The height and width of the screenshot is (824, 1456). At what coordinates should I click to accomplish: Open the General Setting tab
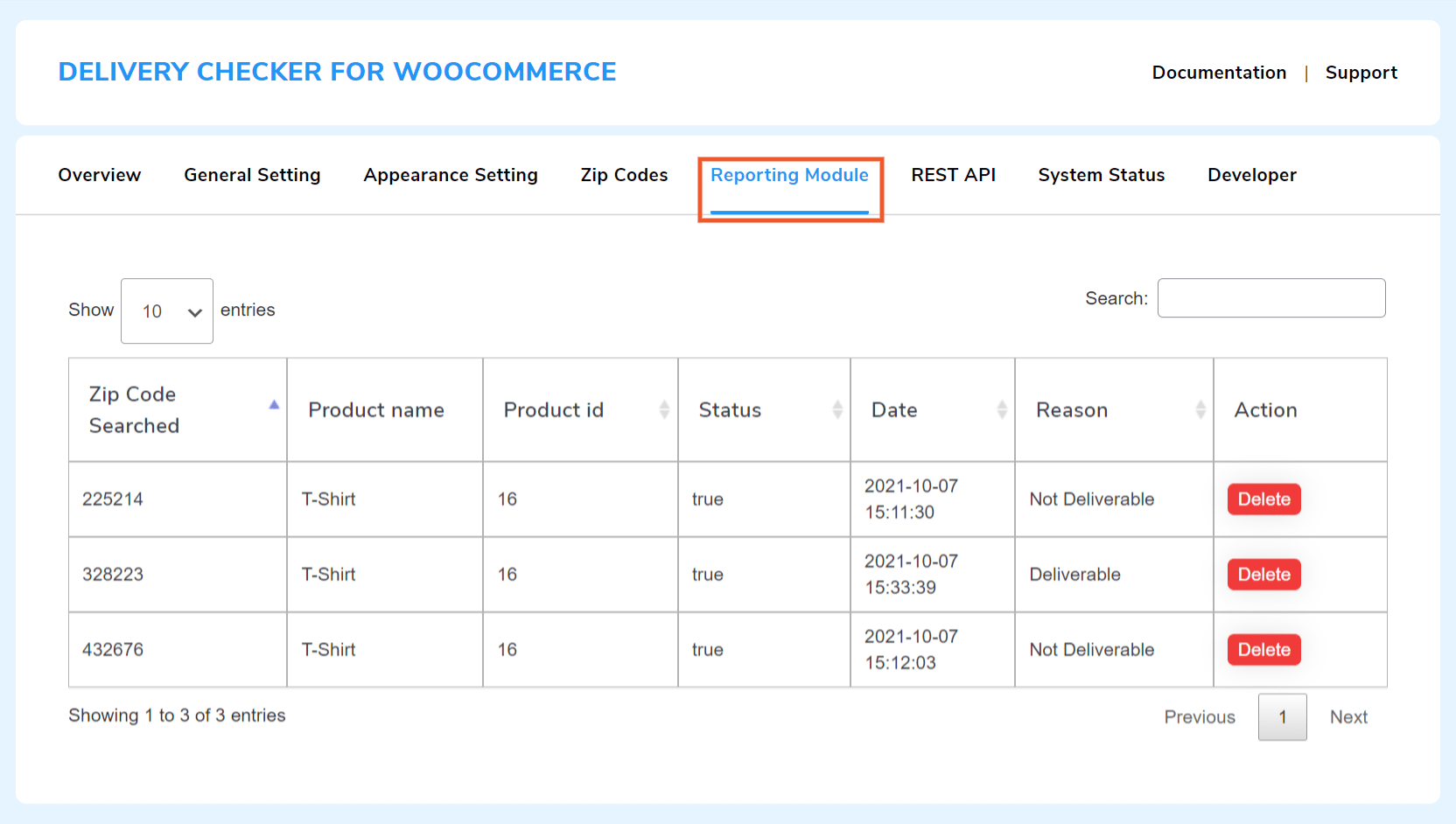[252, 175]
